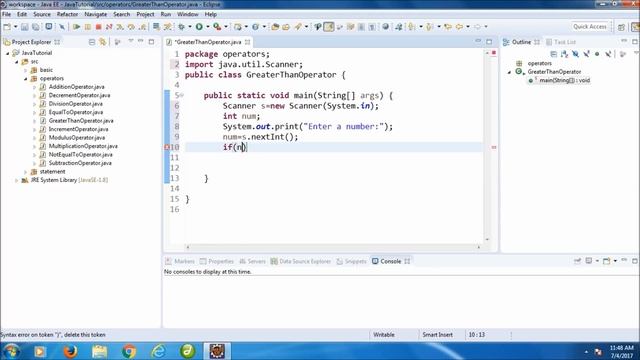Toggle Hide Non-Public Members in Outline
This screenshot has width=640, height=360.
click(597, 54)
